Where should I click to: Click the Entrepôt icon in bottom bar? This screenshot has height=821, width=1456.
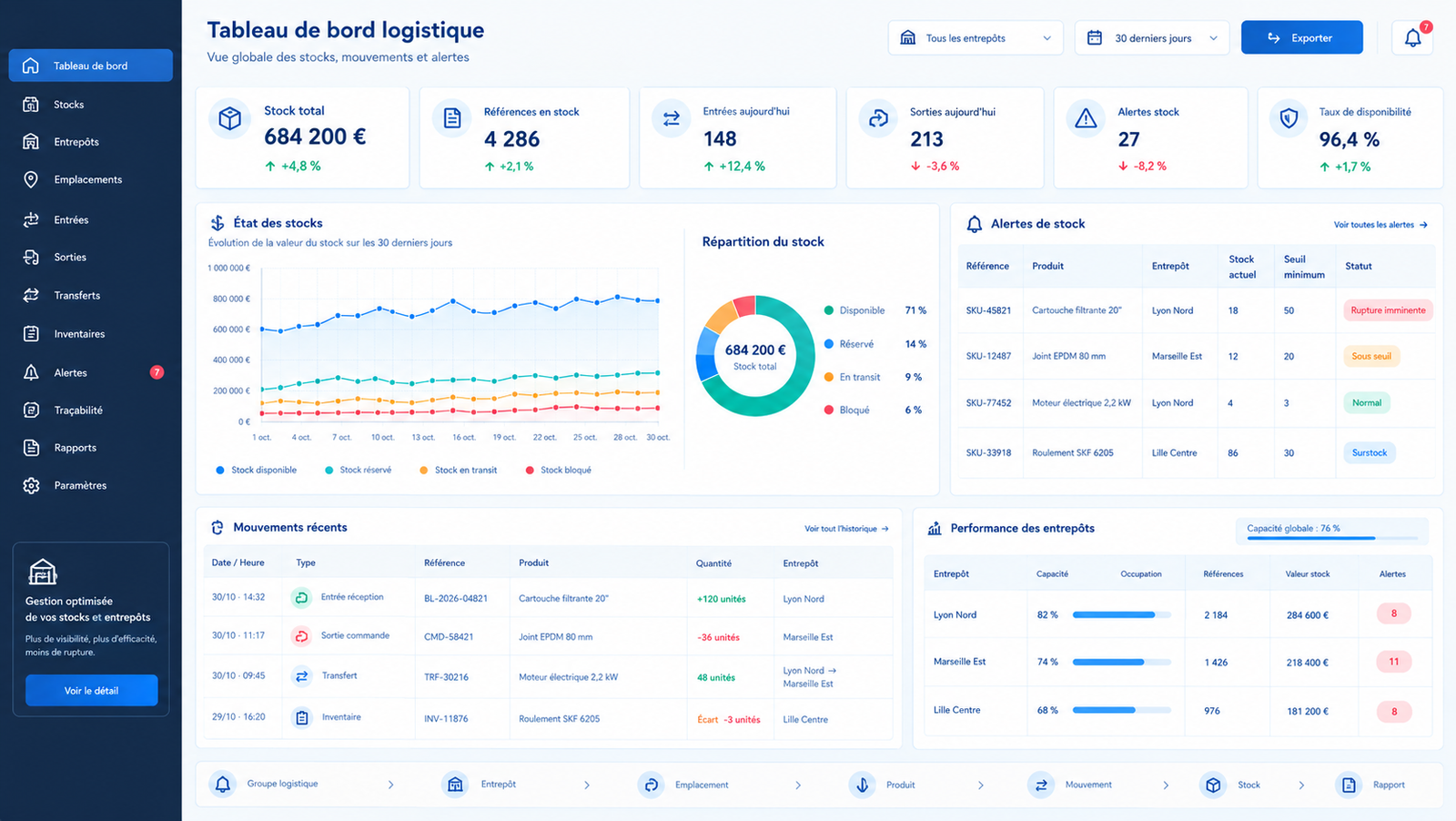[x=455, y=784]
